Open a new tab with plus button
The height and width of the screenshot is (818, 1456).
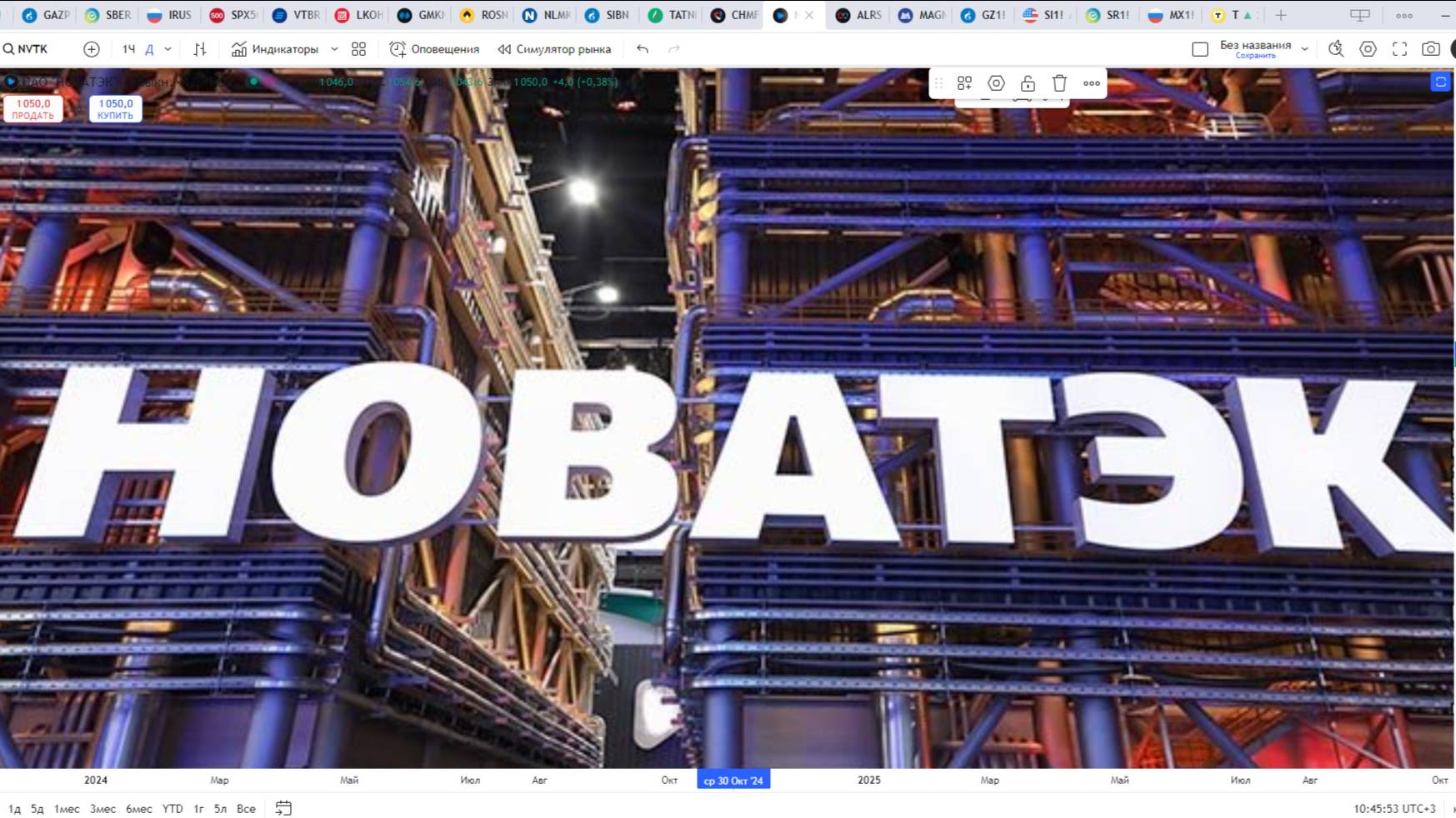pos(1281,15)
